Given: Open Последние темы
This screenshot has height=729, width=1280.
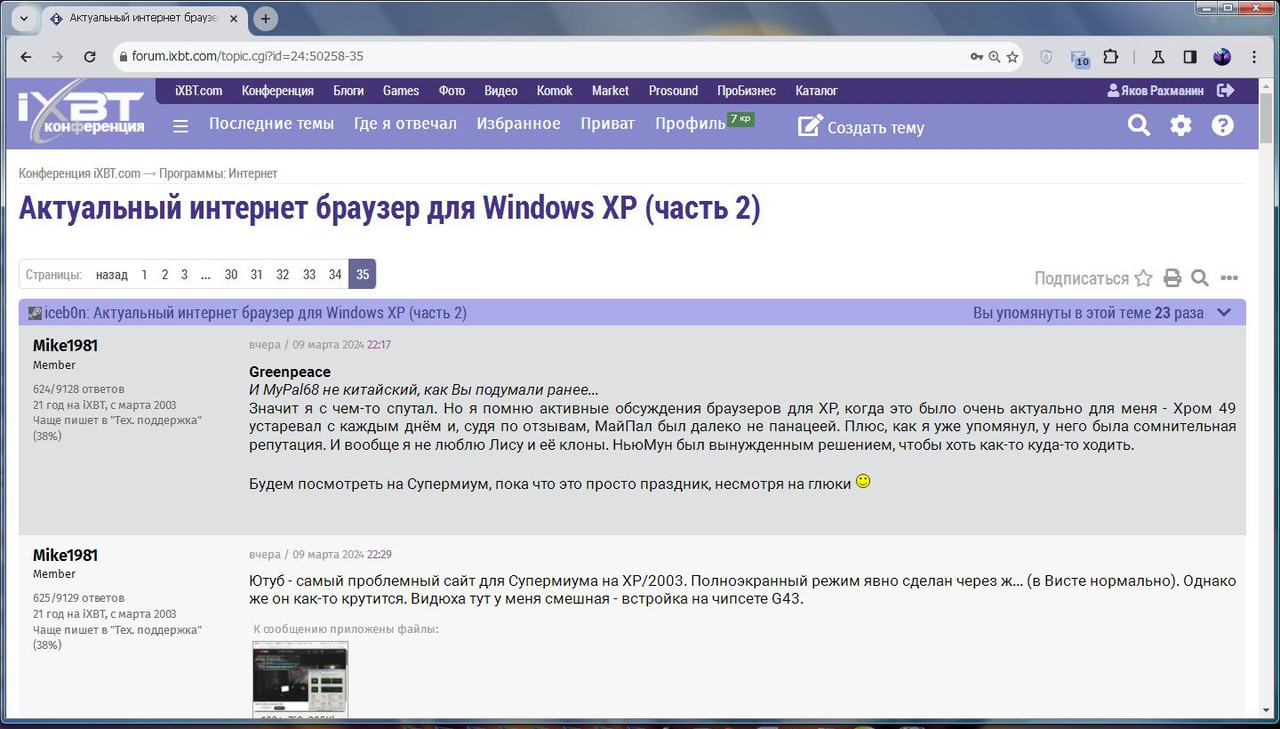Looking at the screenshot, I should click(271, 123).
